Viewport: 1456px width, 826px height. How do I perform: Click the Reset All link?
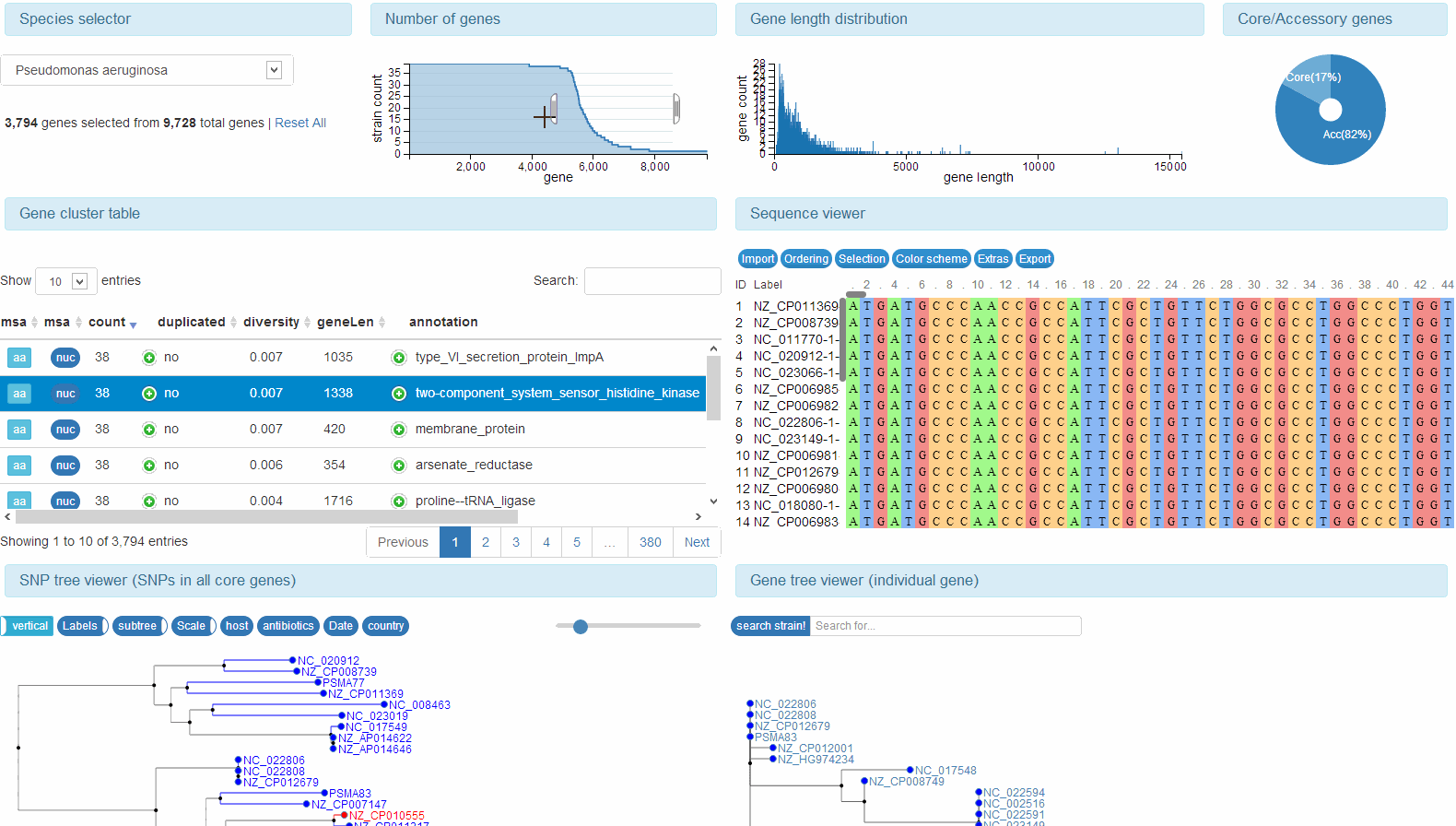[300, 123]
